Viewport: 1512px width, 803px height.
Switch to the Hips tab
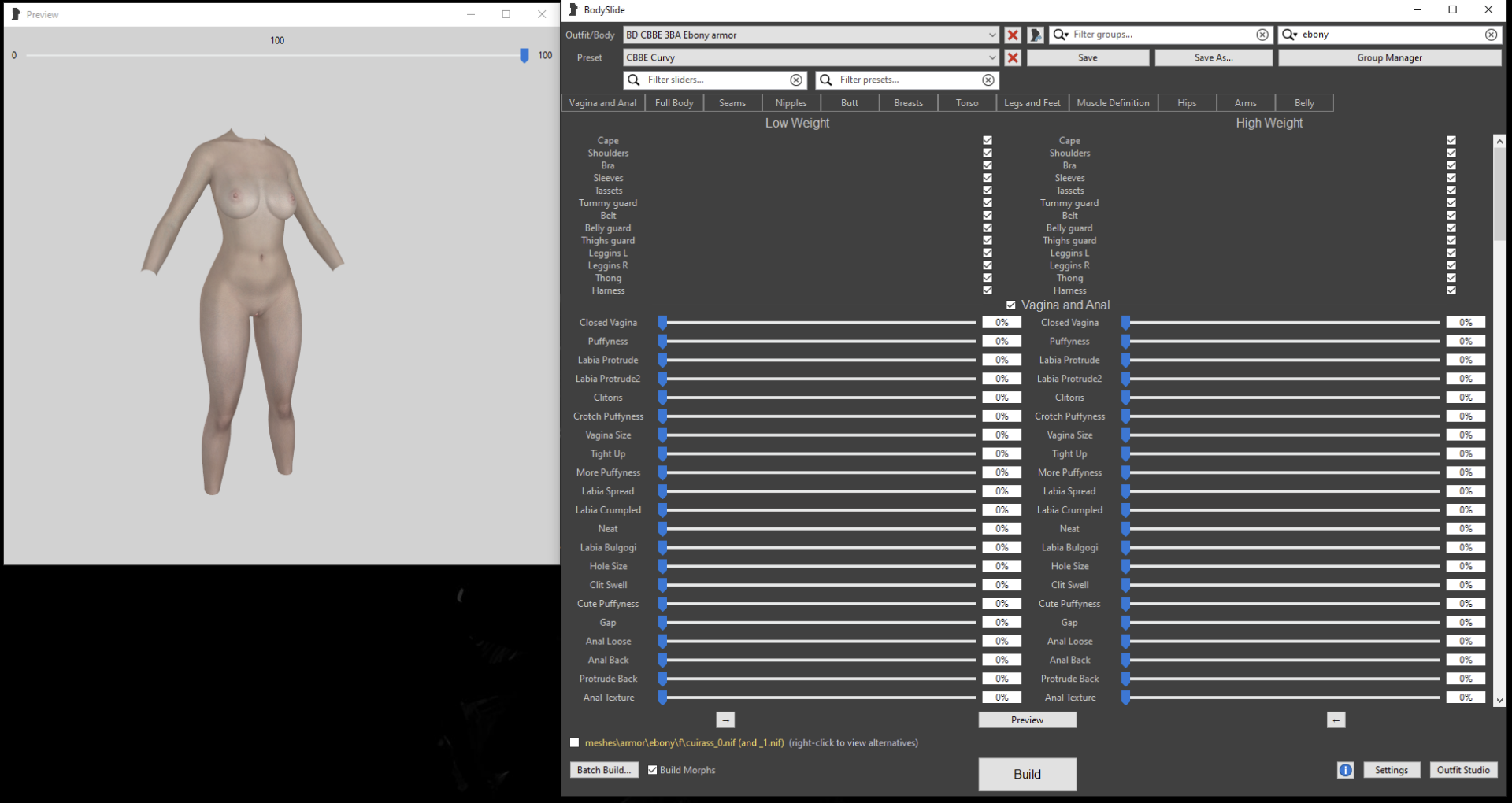tap(1187, 103)
